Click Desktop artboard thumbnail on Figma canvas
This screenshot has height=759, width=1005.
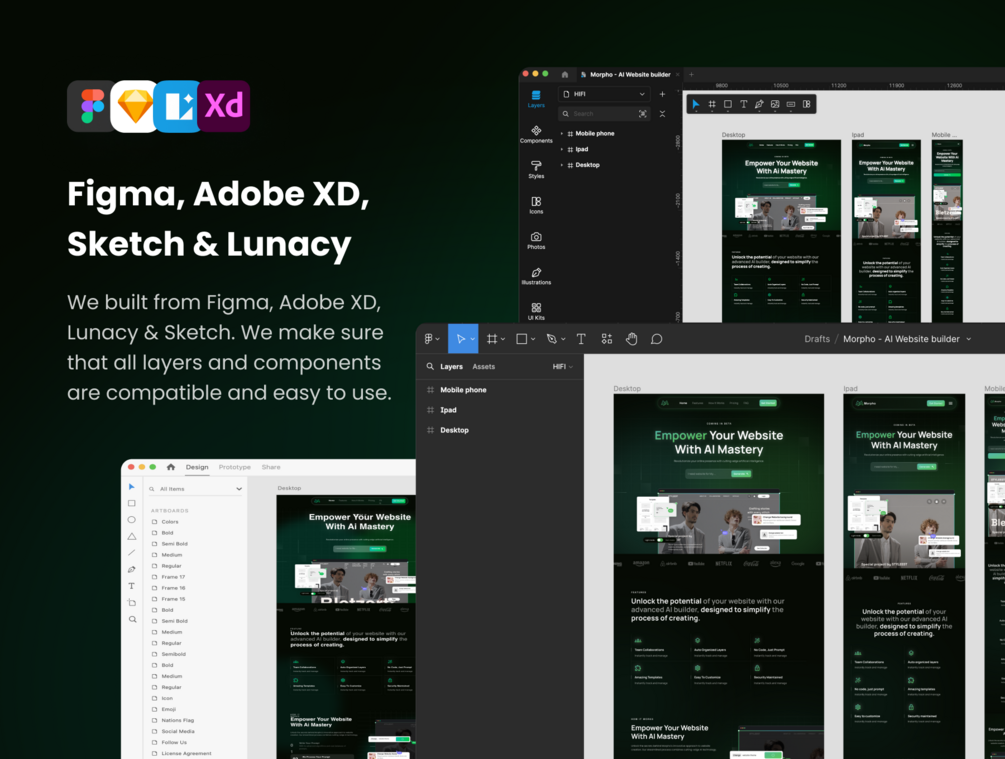(x=718, y=576)
